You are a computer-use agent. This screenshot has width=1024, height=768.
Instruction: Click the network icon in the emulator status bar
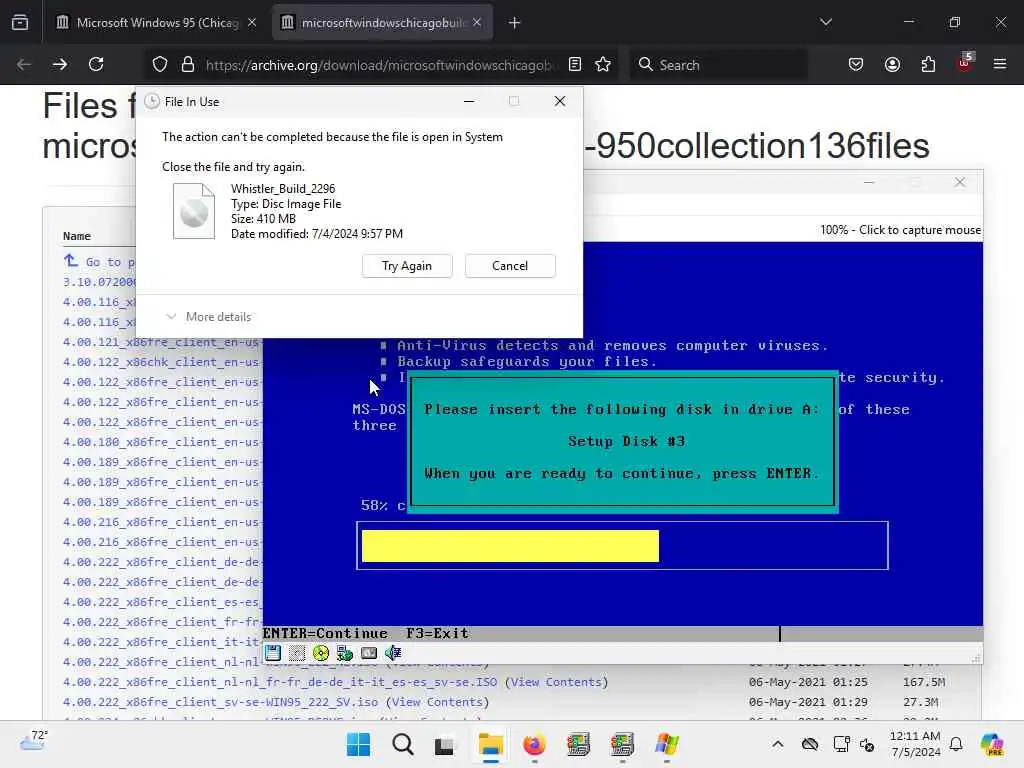345,652
